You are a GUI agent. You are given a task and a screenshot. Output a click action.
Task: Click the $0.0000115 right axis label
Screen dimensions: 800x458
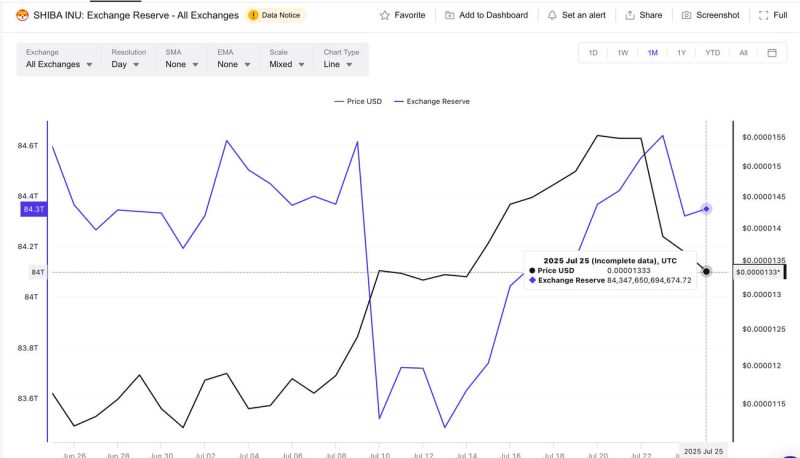[x=764, y=404]
